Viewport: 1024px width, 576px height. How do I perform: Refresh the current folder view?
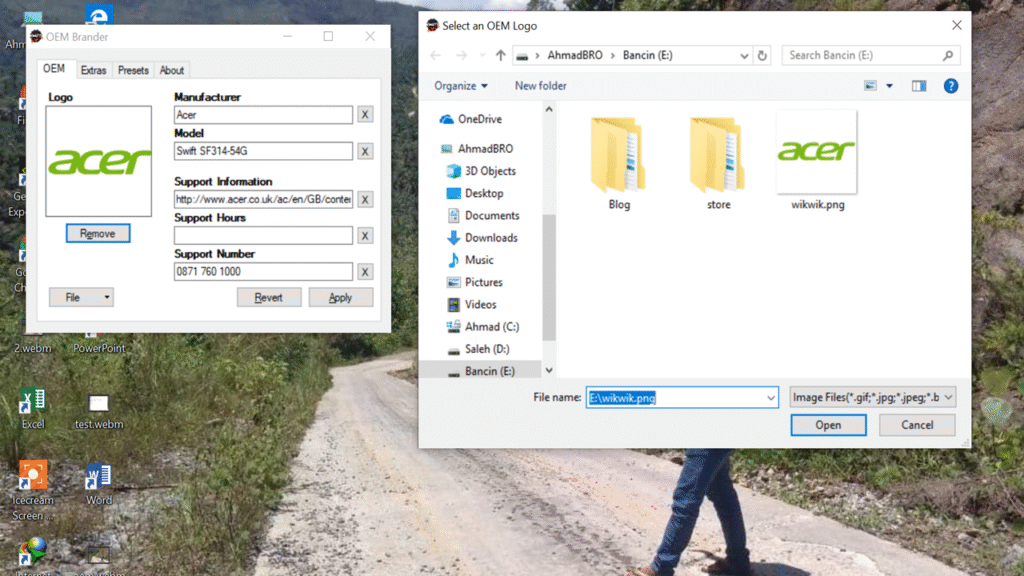[x=763, y=55]
